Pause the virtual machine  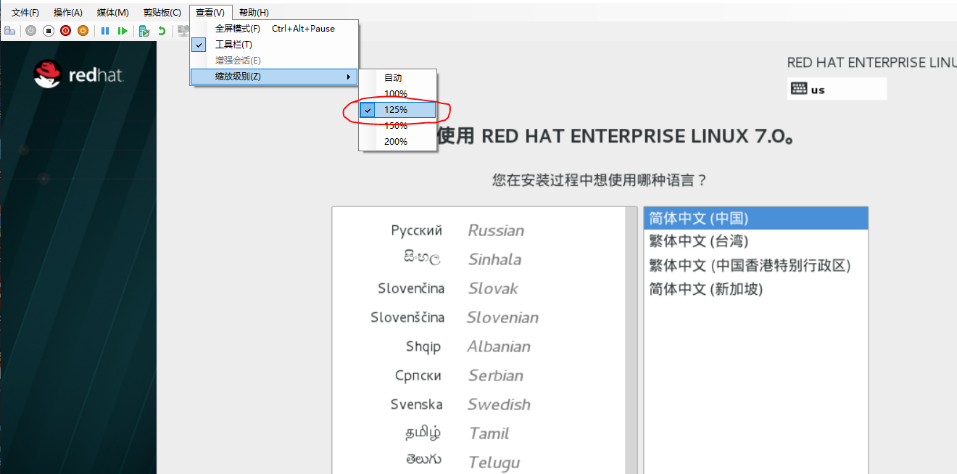pyautogui.click(x=105, y=31)
